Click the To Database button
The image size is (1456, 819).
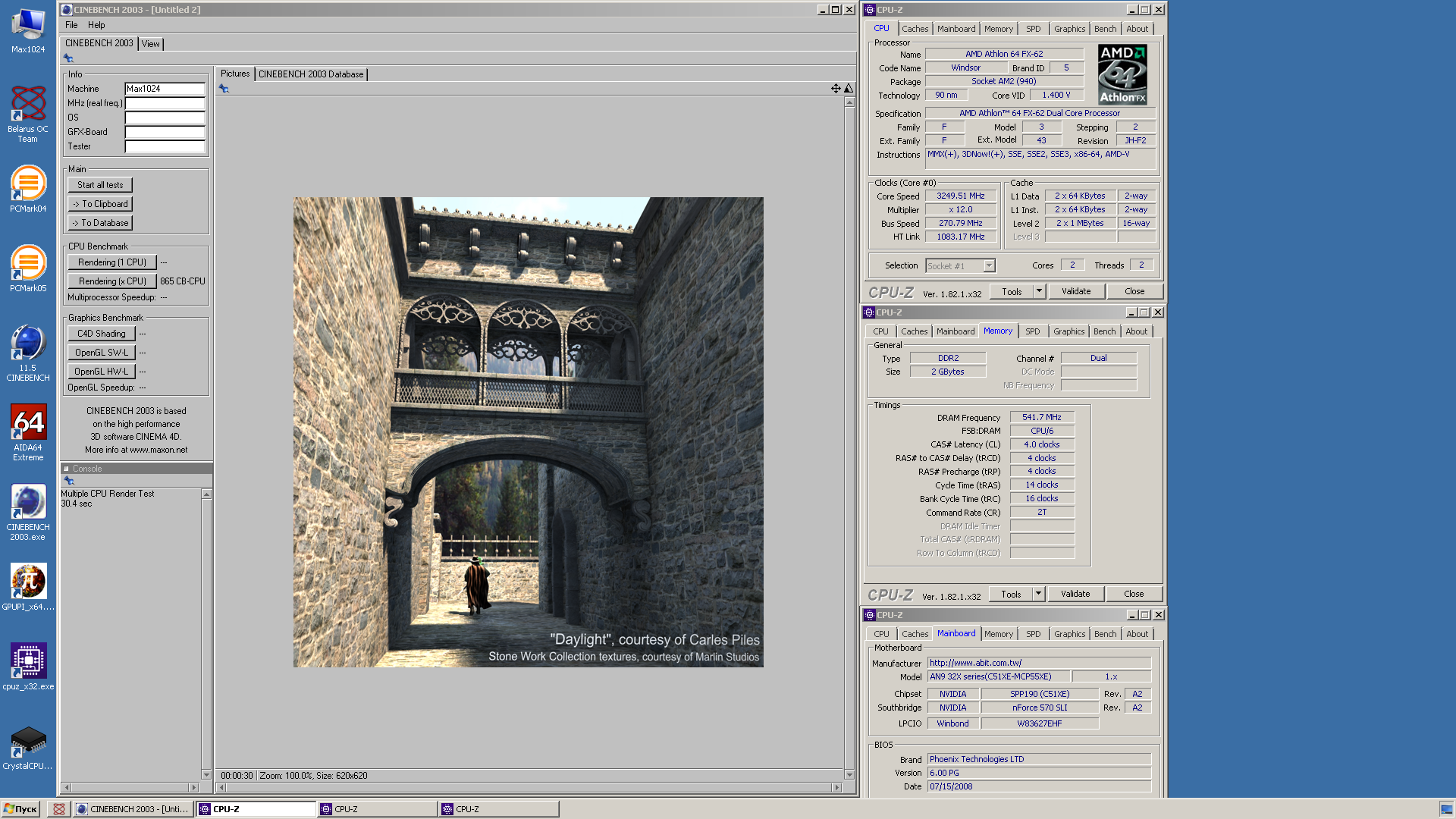tap(100, 223)
